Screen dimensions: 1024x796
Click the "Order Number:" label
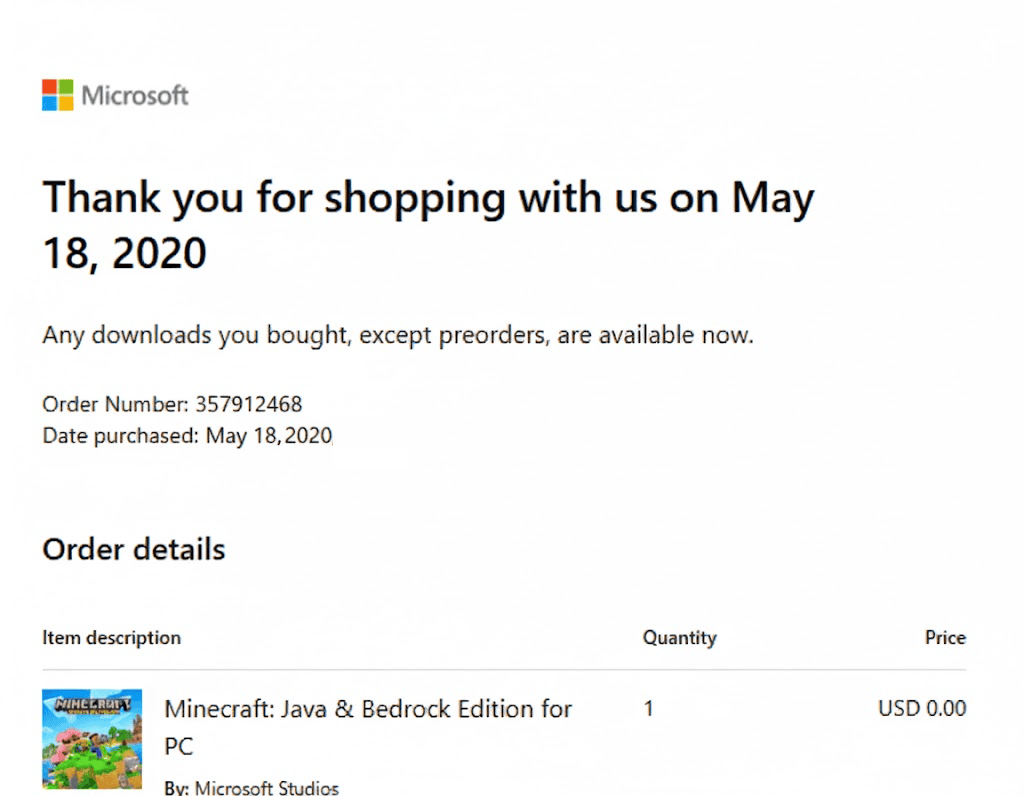click(115, 405)
